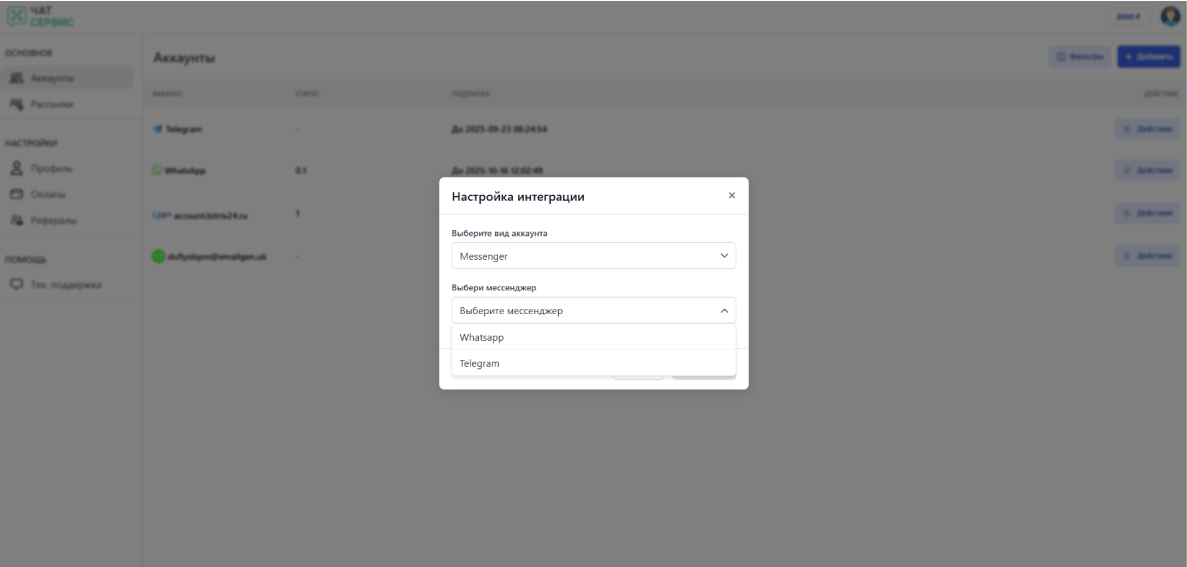This screenshot has width=1187, height=567.
Task: Click the Тех. поддержка chat icon
Action: coord(18,286)
